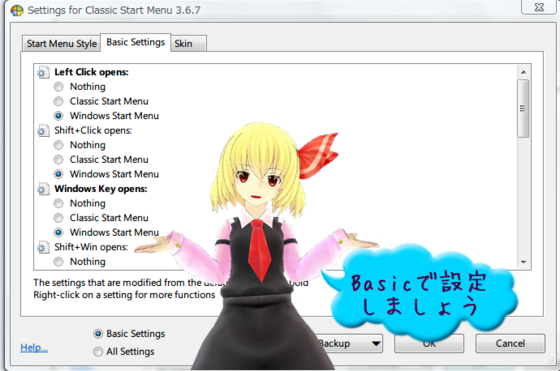This screenshot has width=560, height=371.
Task: Open the Backup dropdown arrow
Action: [x=375, y=344]
